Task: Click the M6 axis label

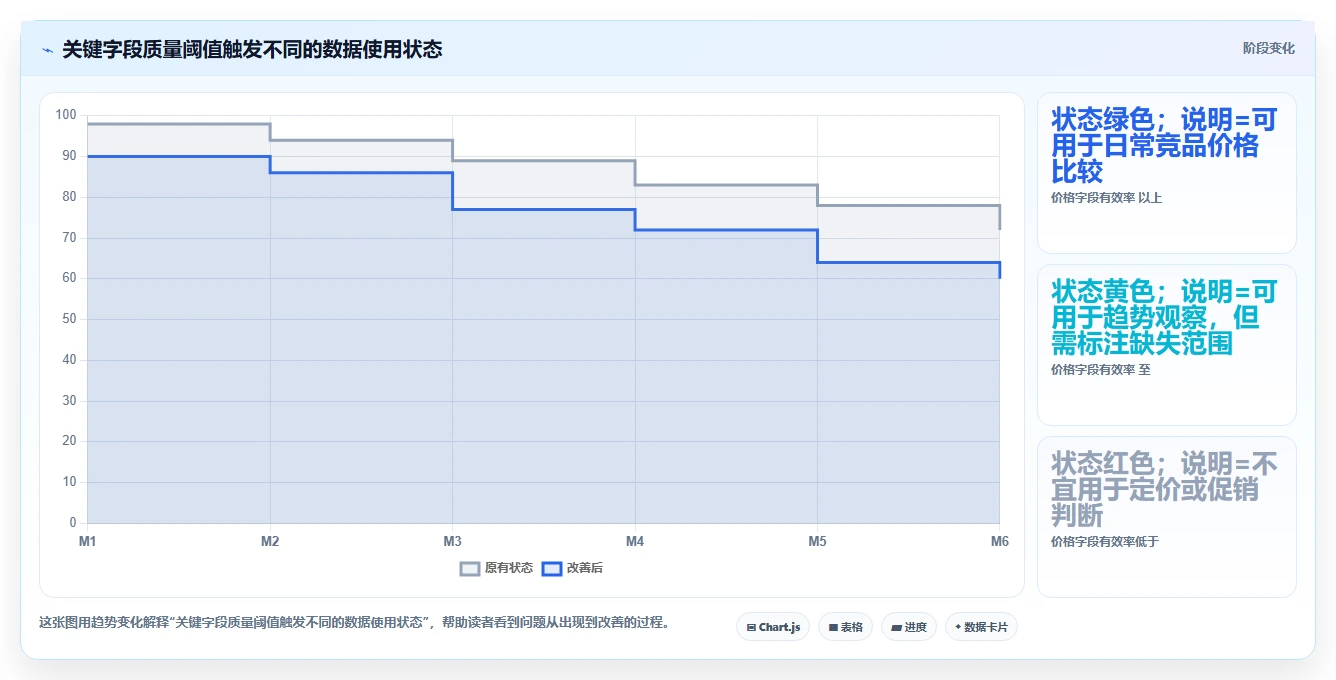Action: tap(1000, 541)
